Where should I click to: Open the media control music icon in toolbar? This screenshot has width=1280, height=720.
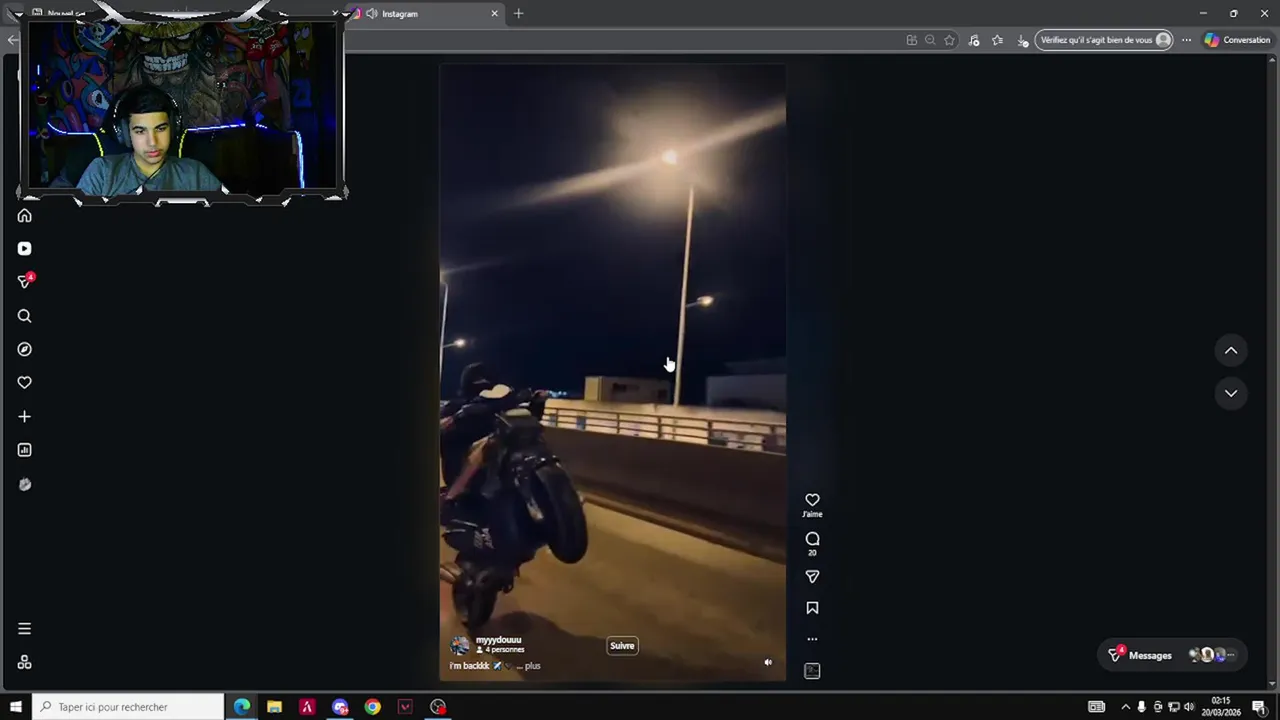(x=974, y=40)
